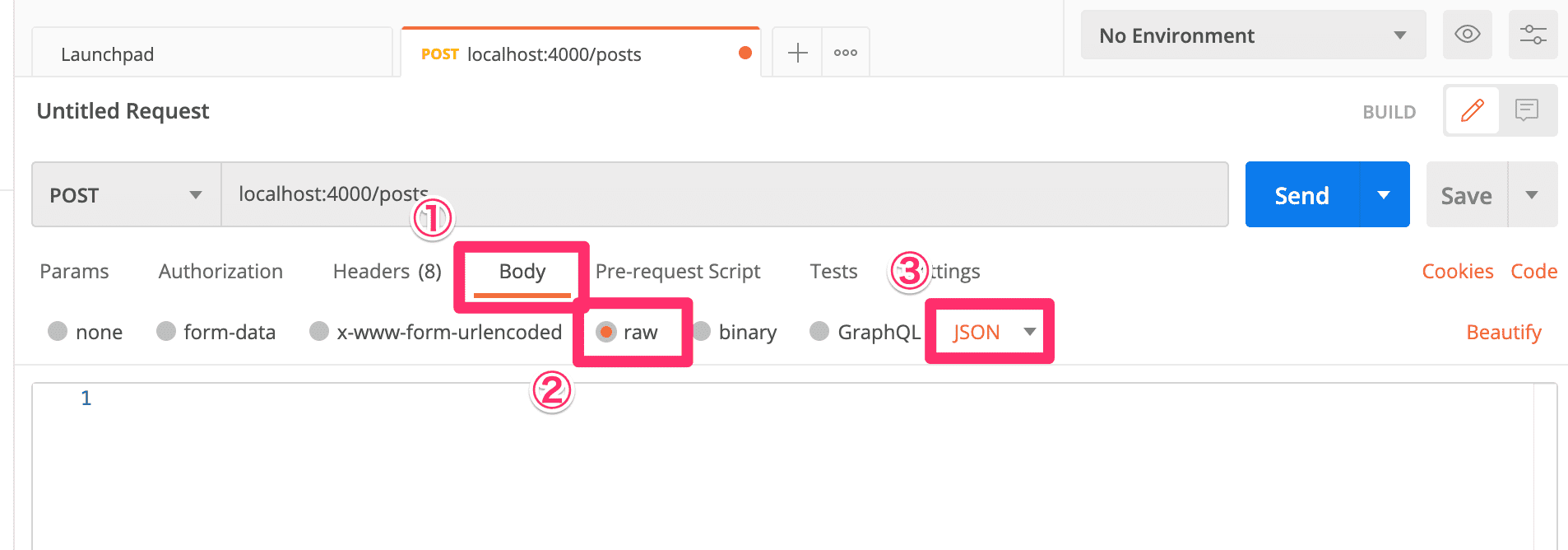Switch to build mode pencil icon

1473,110
